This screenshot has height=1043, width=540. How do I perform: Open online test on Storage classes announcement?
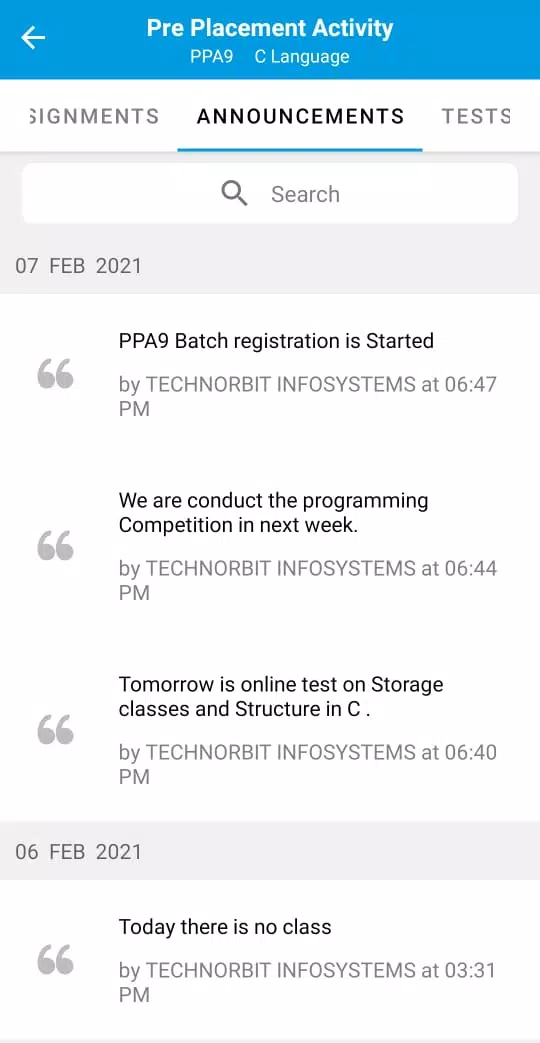(270, 730)
